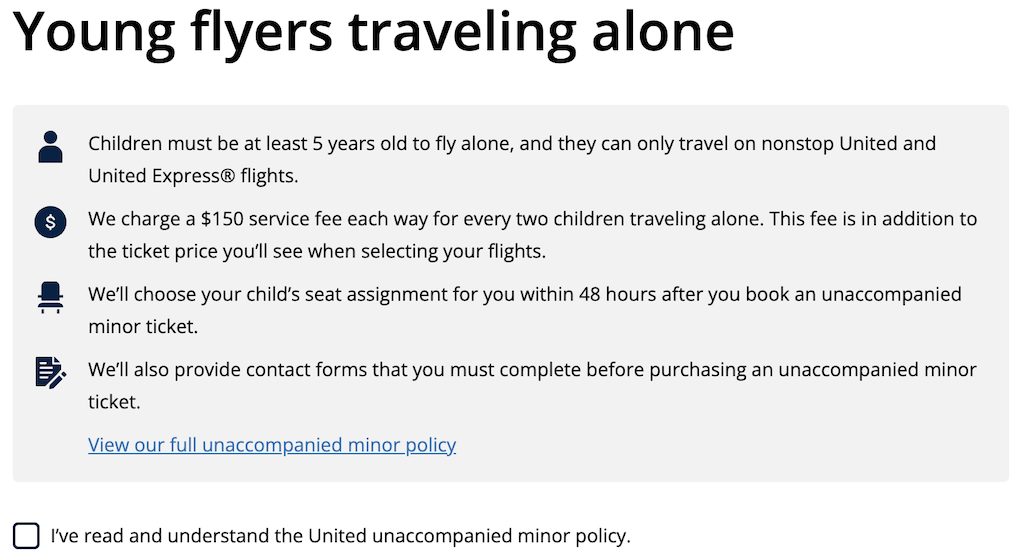Click the contact forms paragraph text
Image resolution: width=1024 pixels, height=560 pixels.
coord(532,385)
